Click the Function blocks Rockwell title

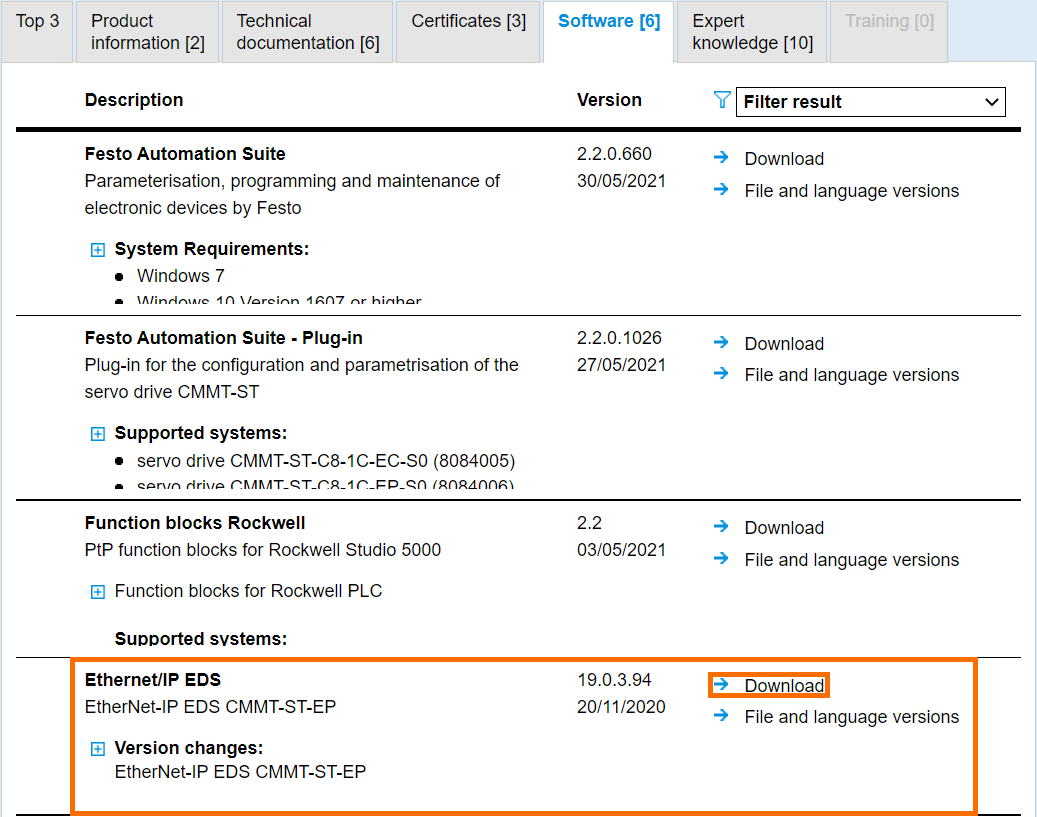tap(194, 523)
